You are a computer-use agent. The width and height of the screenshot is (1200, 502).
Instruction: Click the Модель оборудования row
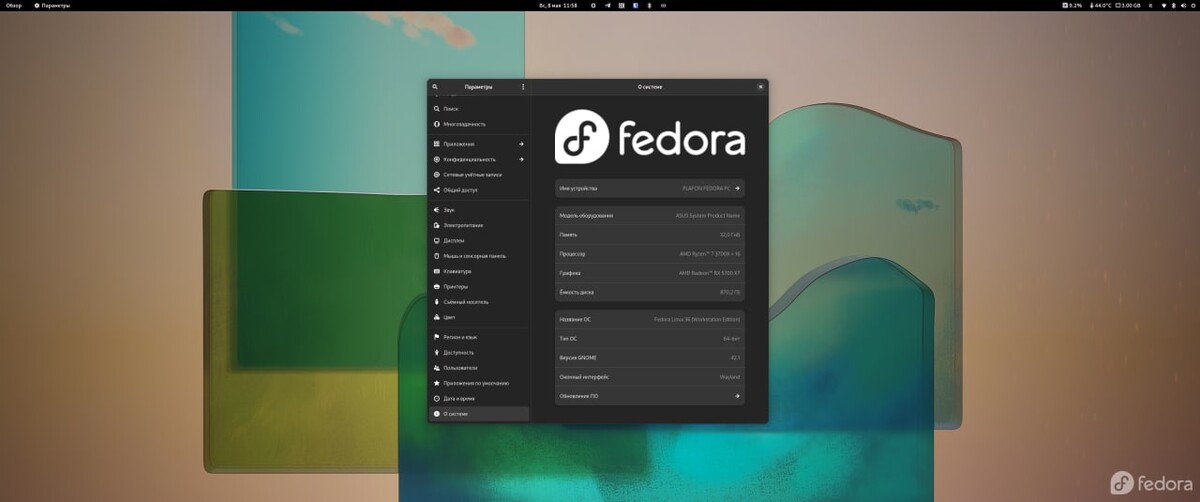click(x=650, y=216)
